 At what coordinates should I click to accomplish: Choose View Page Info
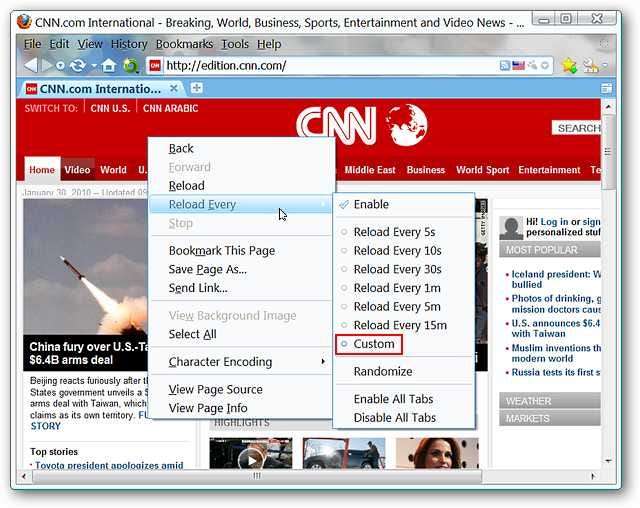(241, 408)
